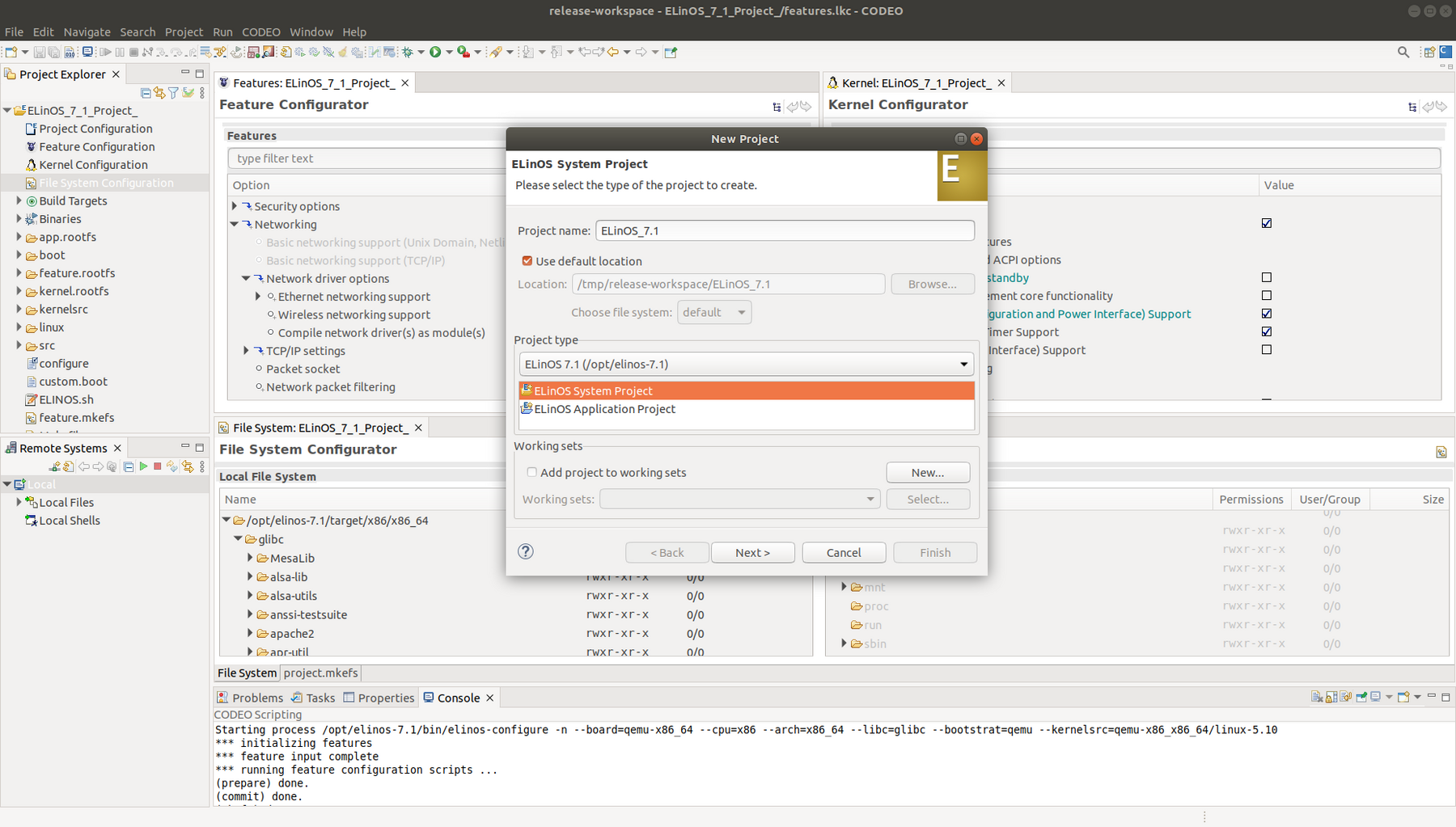Click the toolbar search magnifier icon
The width and height of the screenshot is (1456, 827).
1403,52
